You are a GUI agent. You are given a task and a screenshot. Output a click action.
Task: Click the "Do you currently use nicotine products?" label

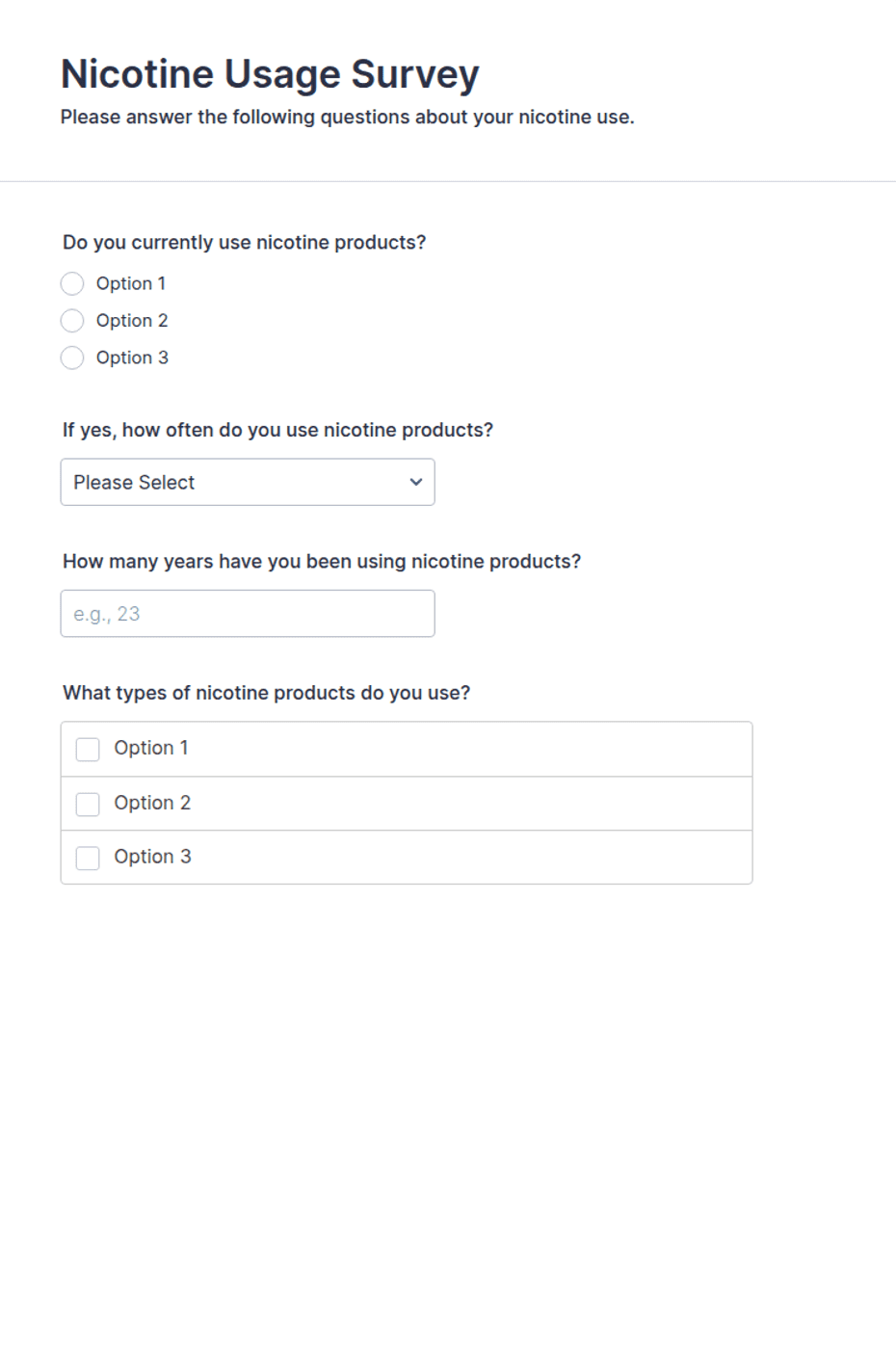click(x=245, y=242)
